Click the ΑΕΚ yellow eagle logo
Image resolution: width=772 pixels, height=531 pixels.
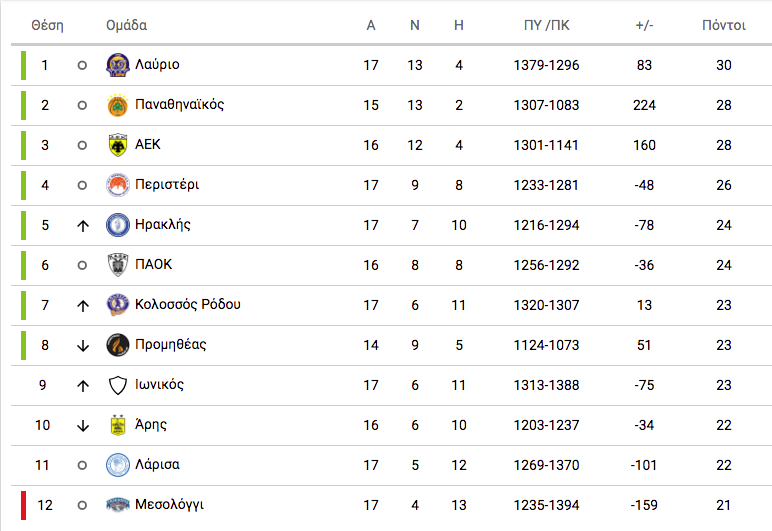point(118,145)
